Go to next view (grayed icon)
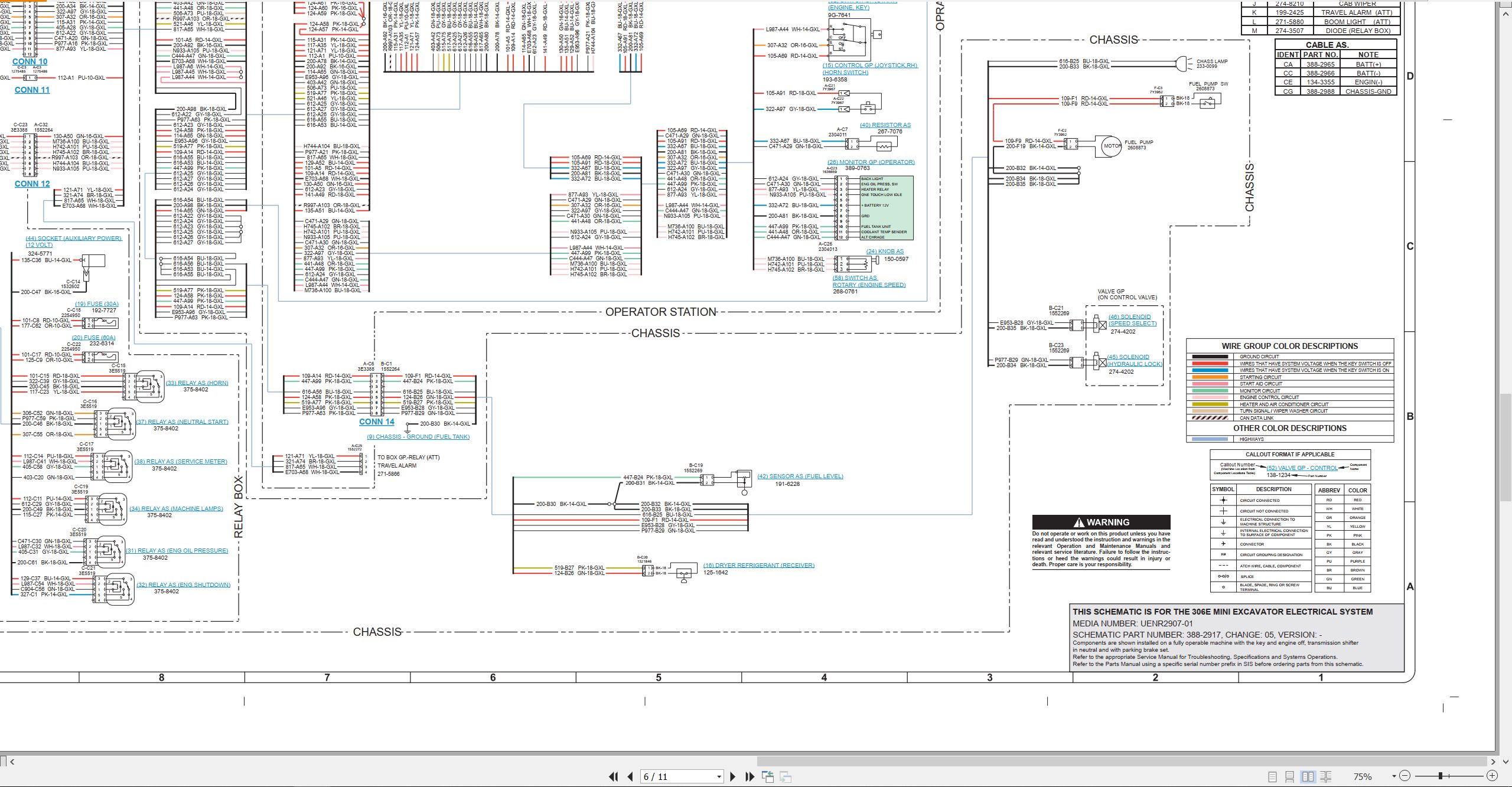Image resolution: width=1512 pixels, height=787 pixels. [786, 777]
